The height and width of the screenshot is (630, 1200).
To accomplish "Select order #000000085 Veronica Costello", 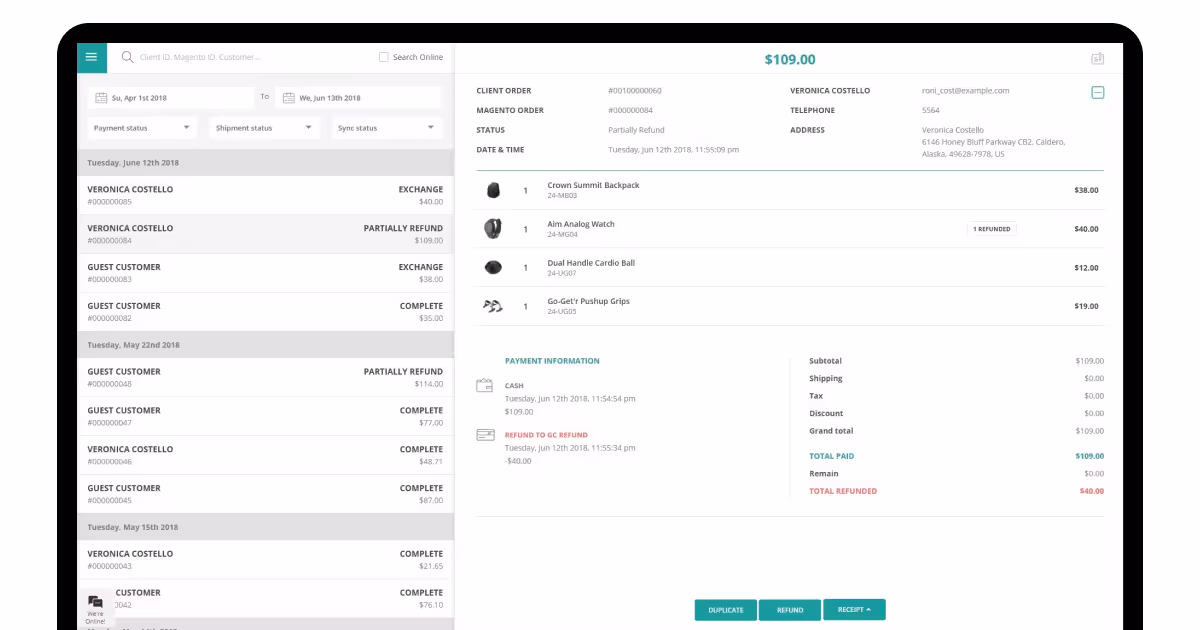I will [265, 195].
